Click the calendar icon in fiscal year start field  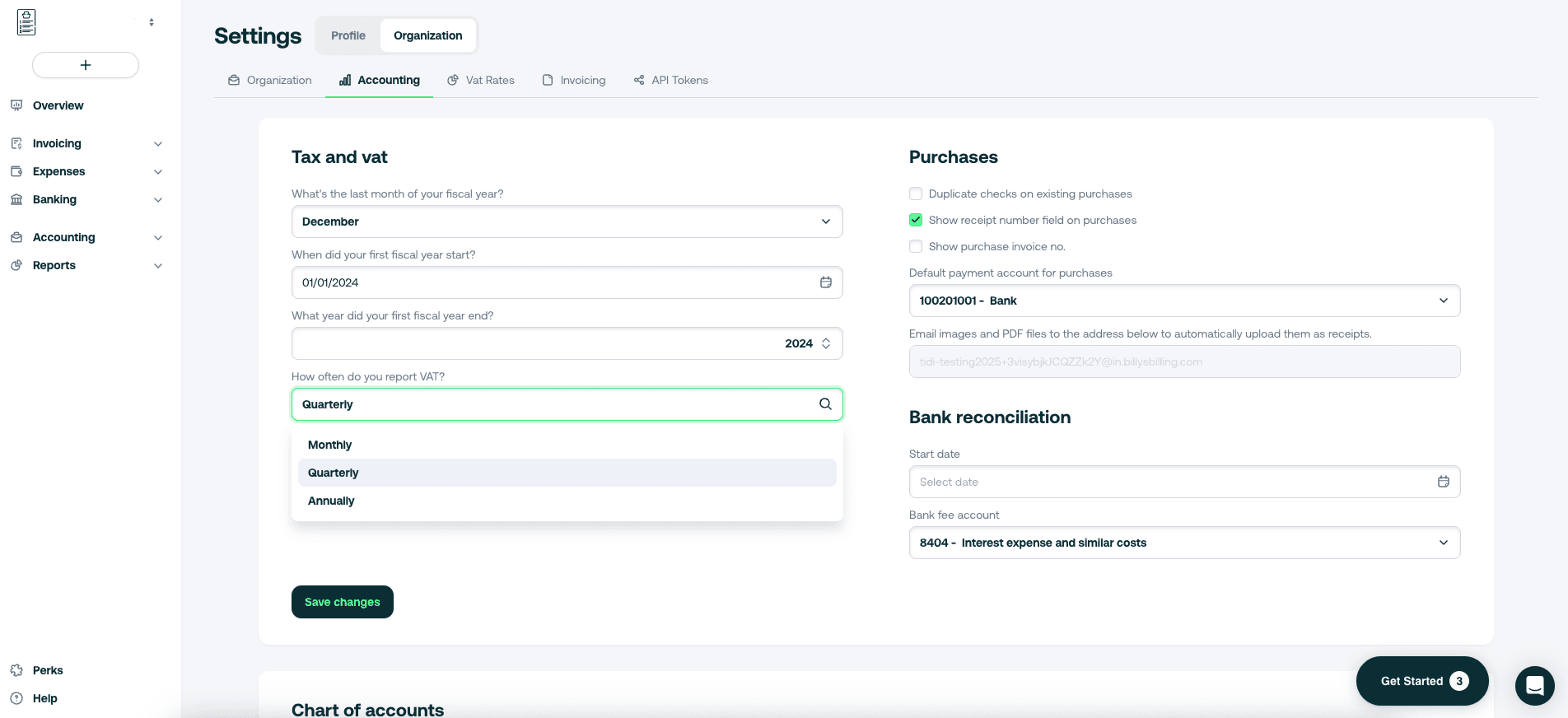[x=825, y=282]
